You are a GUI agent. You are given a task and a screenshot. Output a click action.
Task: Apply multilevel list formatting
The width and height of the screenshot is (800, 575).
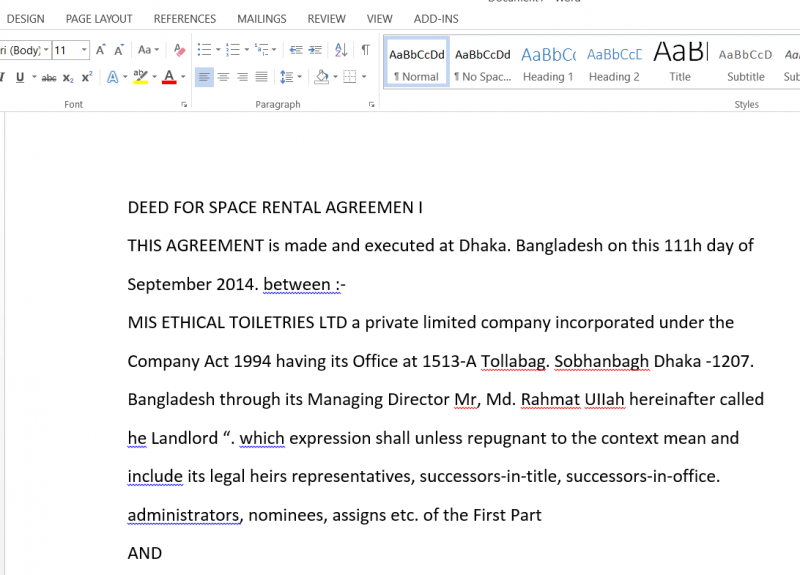tap(262, 49)
